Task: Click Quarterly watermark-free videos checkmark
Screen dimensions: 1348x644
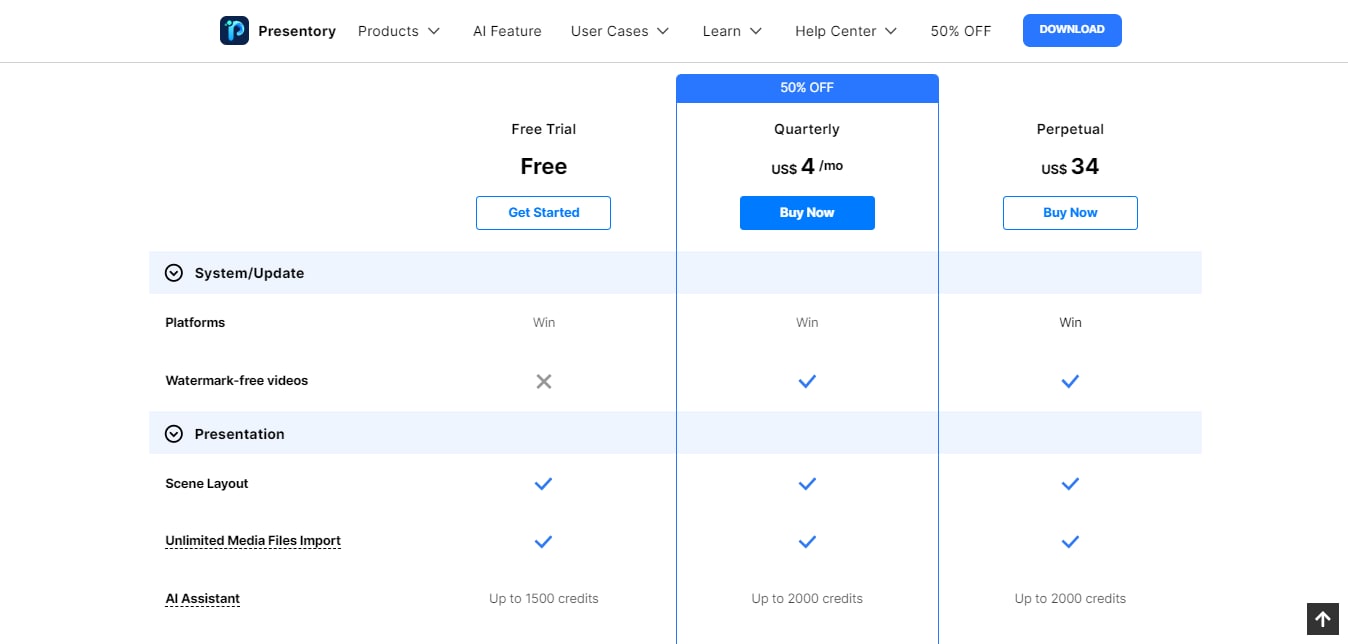Action: 807,381
